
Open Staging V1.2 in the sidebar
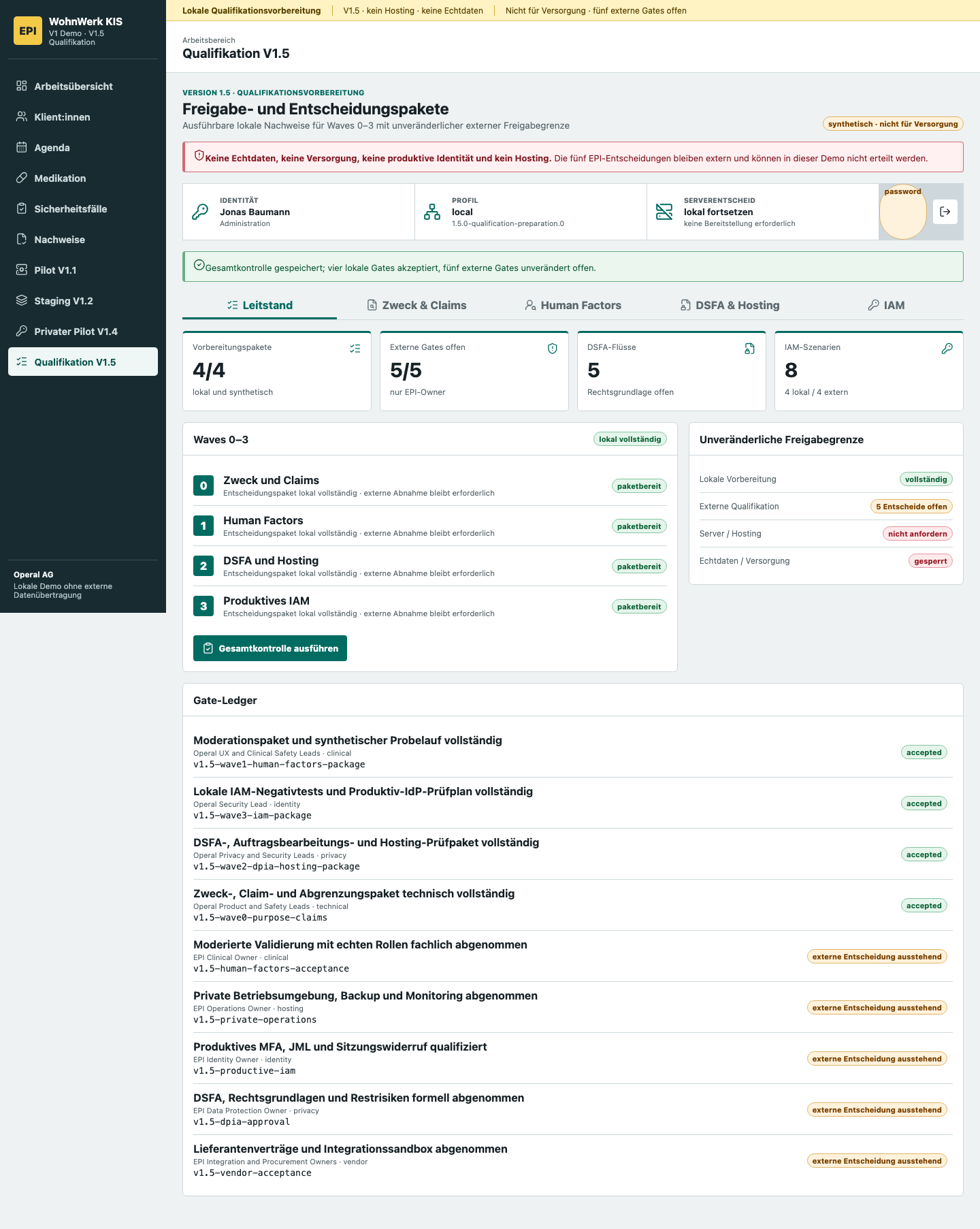(83, 301)
